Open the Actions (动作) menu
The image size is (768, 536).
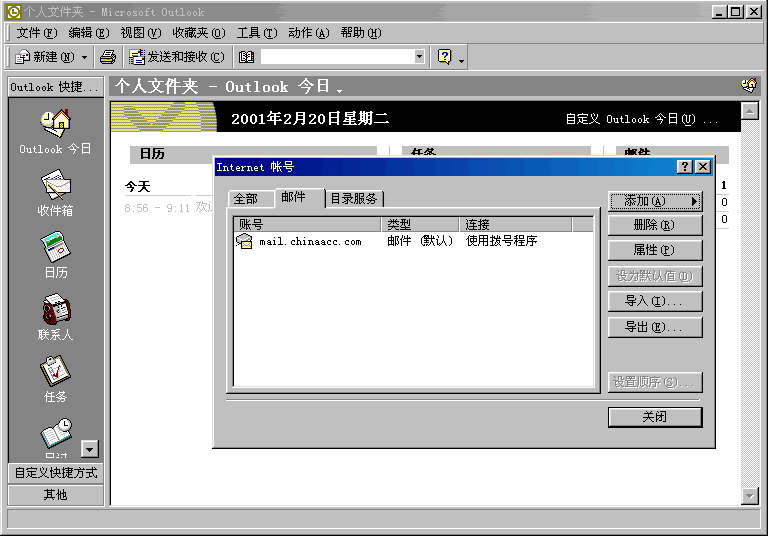tap(309, 33)
